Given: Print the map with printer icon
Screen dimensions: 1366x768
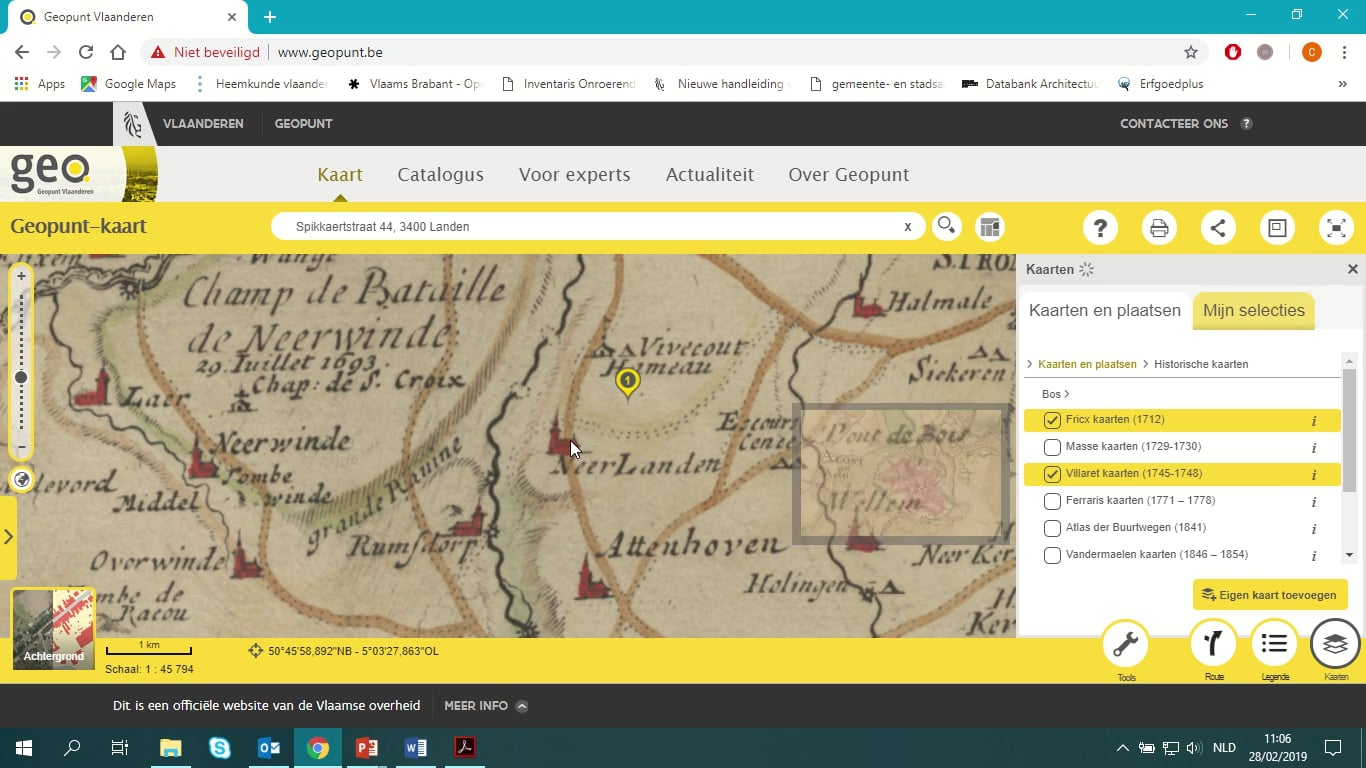Looking at the screenshot, I should [1159, 227].
